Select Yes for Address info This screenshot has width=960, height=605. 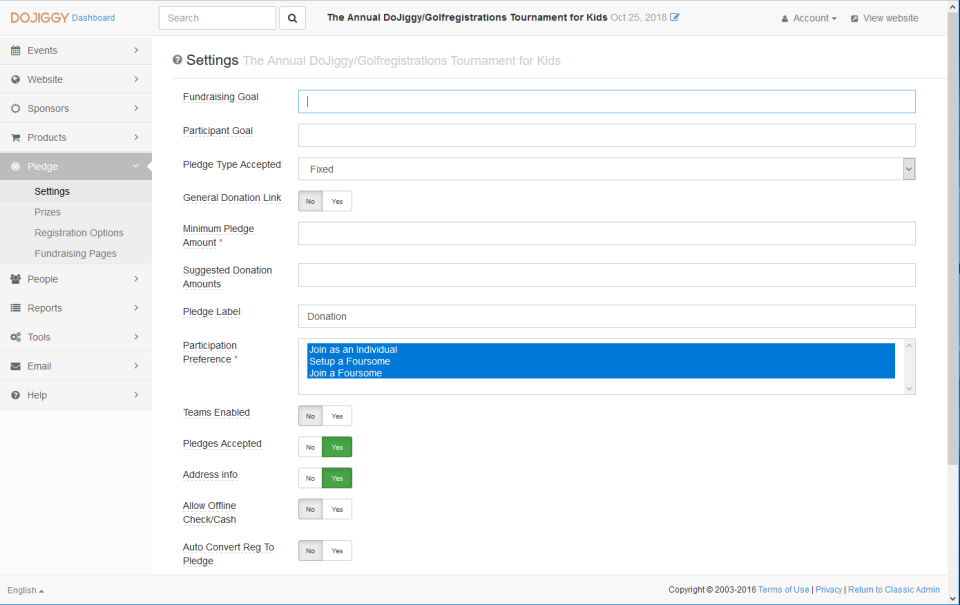coord(337,478)
